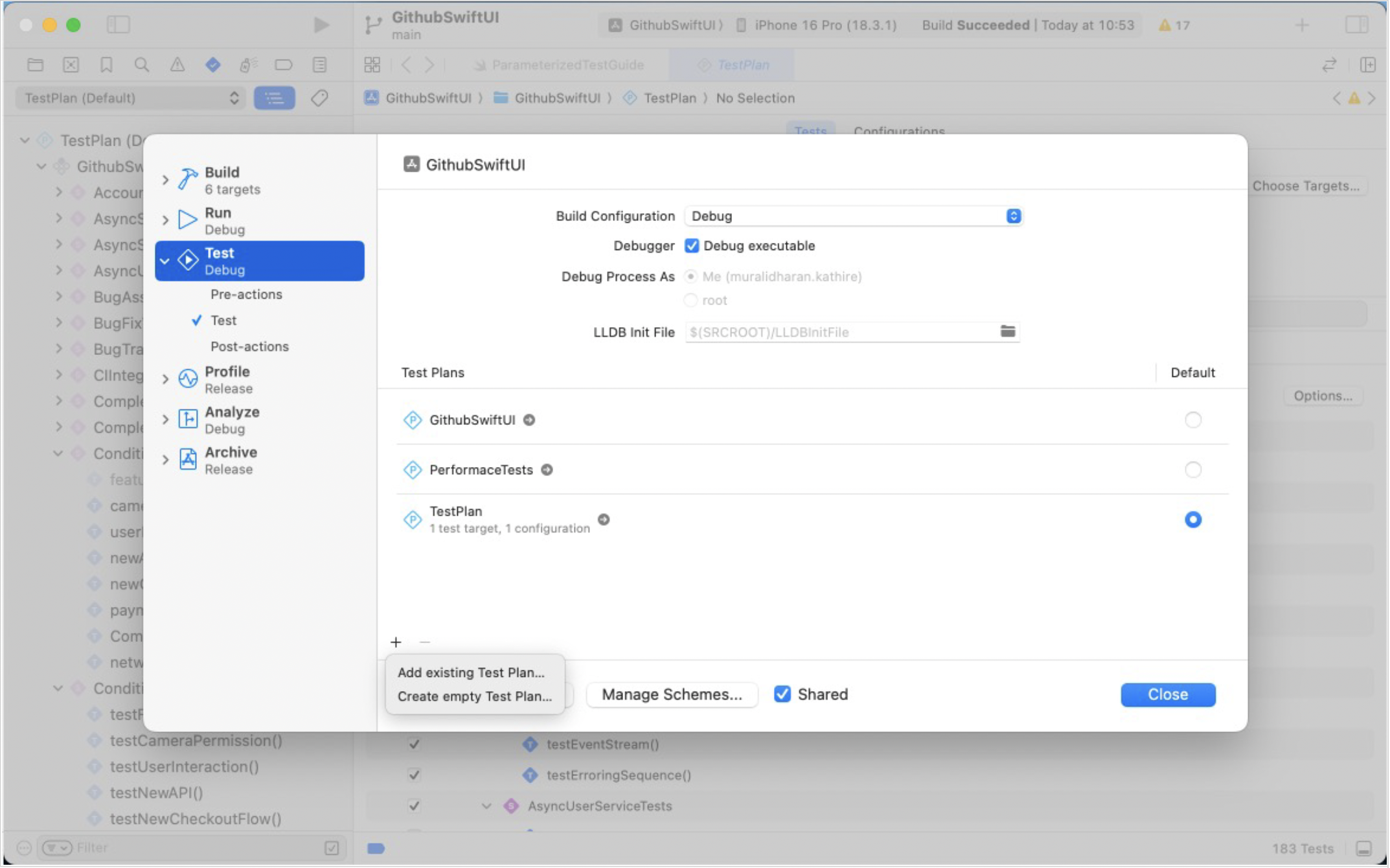Expand the Archive section in scheme sidebar
This screenshot has width=1390, height=868.
165,460
